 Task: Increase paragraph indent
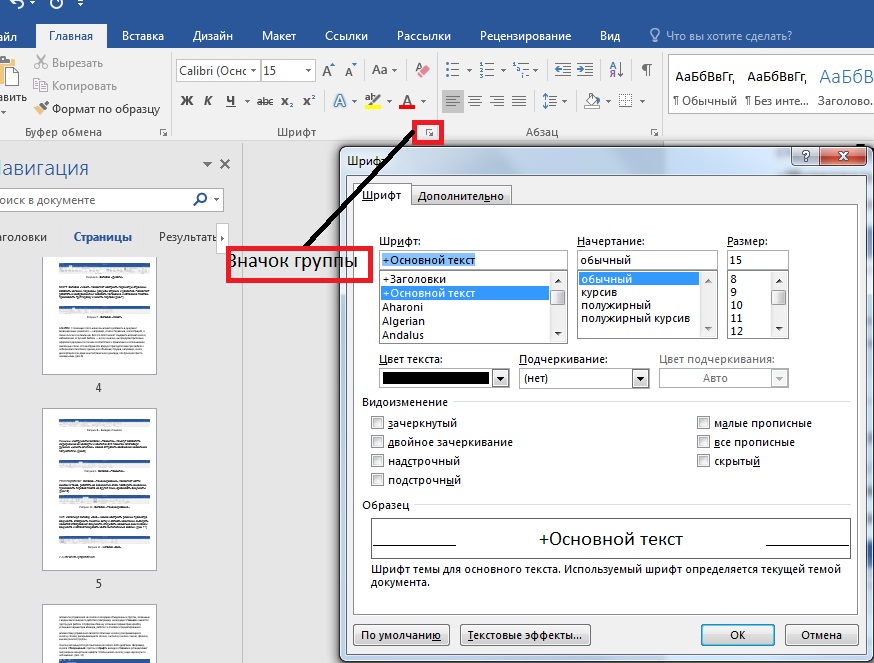point(585,70)
